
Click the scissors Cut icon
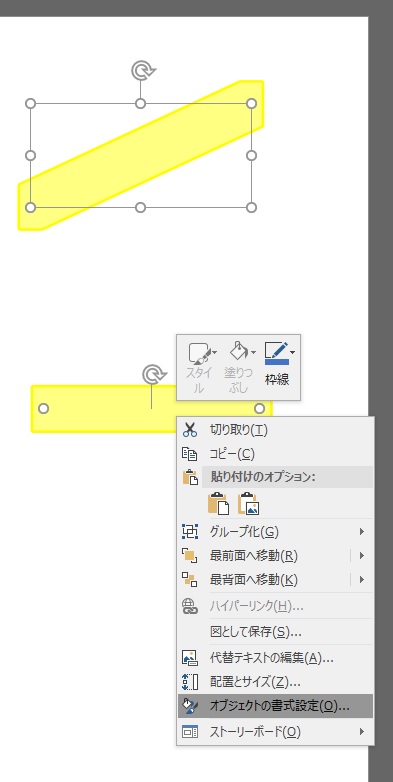tap(190, 429)
